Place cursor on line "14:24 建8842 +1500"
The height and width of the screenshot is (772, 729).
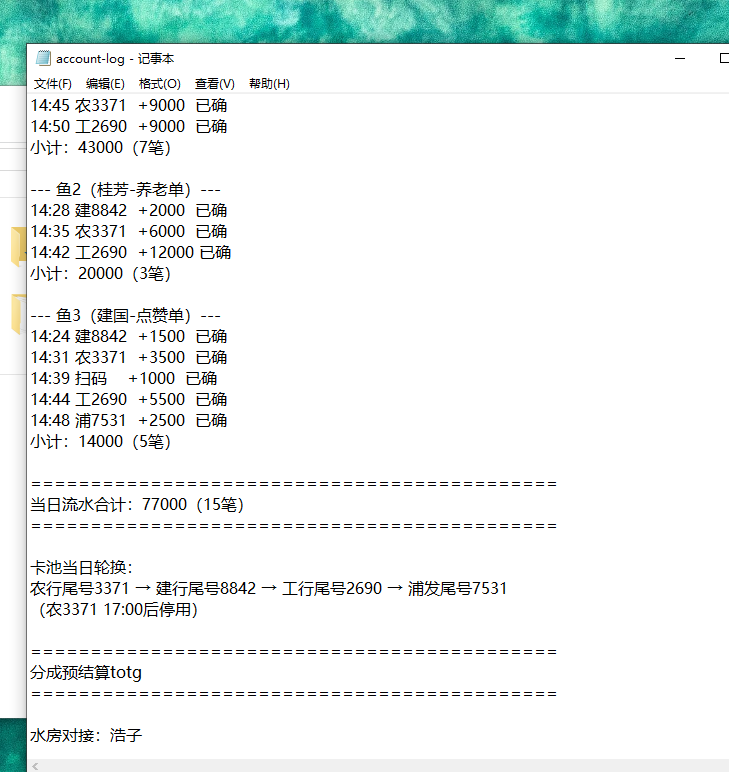pyautogui.click(x=128, y=337)
